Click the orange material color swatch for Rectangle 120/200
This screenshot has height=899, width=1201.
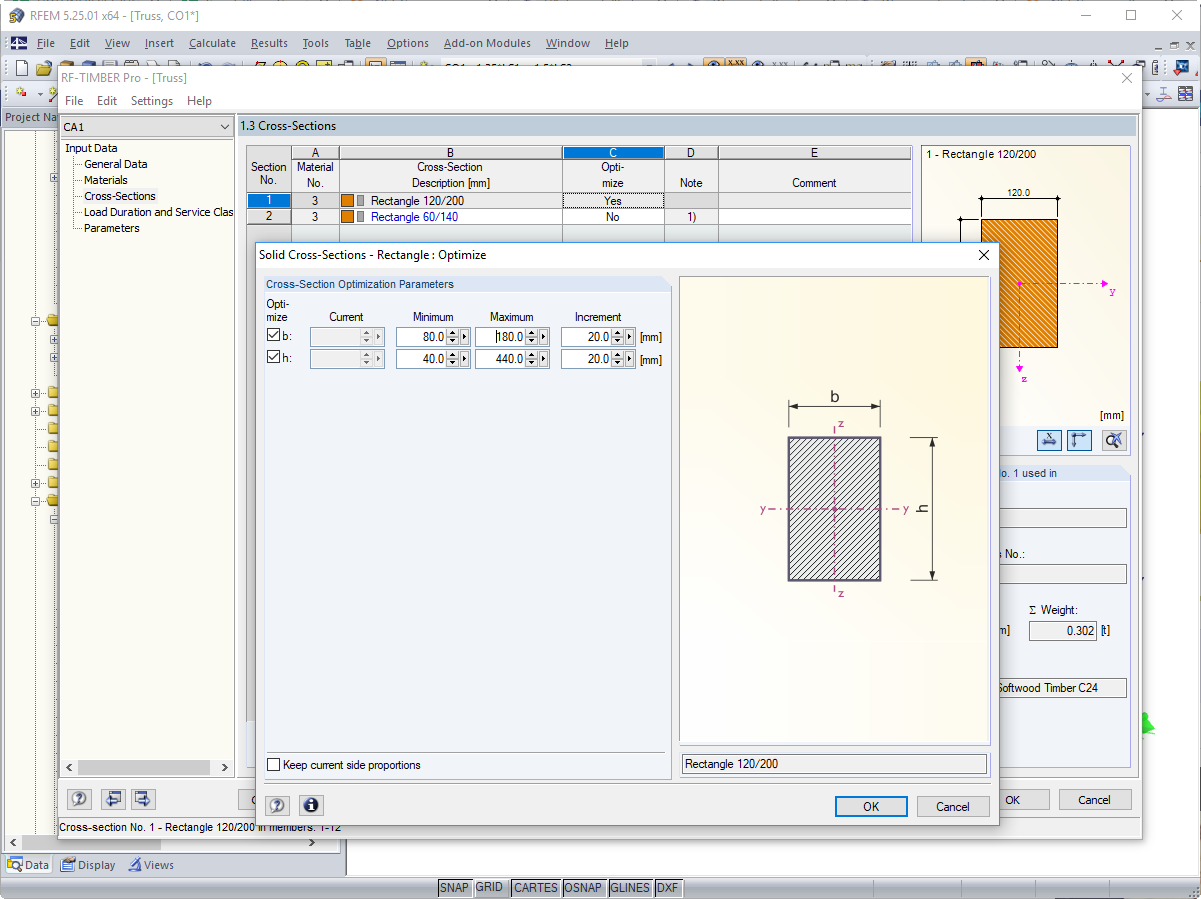[x=350, y=199]
